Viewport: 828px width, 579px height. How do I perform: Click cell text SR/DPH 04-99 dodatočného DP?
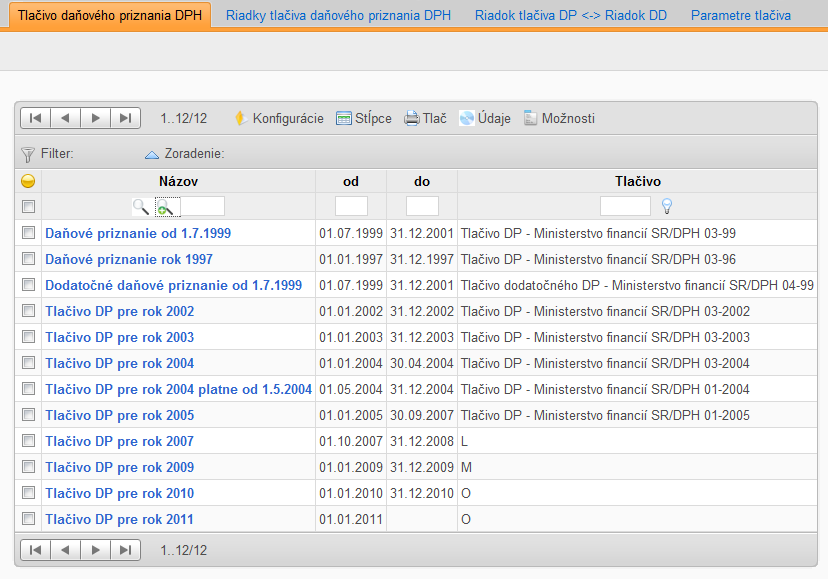(x=637, y=285)
